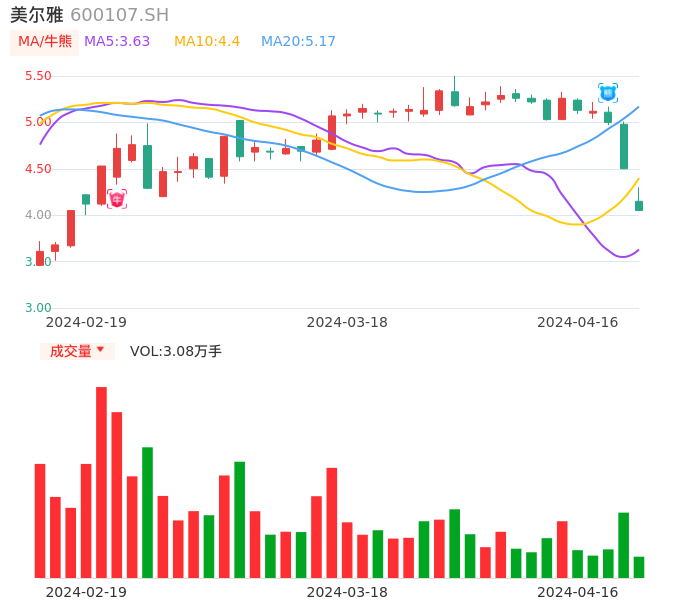This screenshot has height=606, width=686.
Task: Click the stock code 600107.SH
Action: pyautogui.click(x=120, y=15)
